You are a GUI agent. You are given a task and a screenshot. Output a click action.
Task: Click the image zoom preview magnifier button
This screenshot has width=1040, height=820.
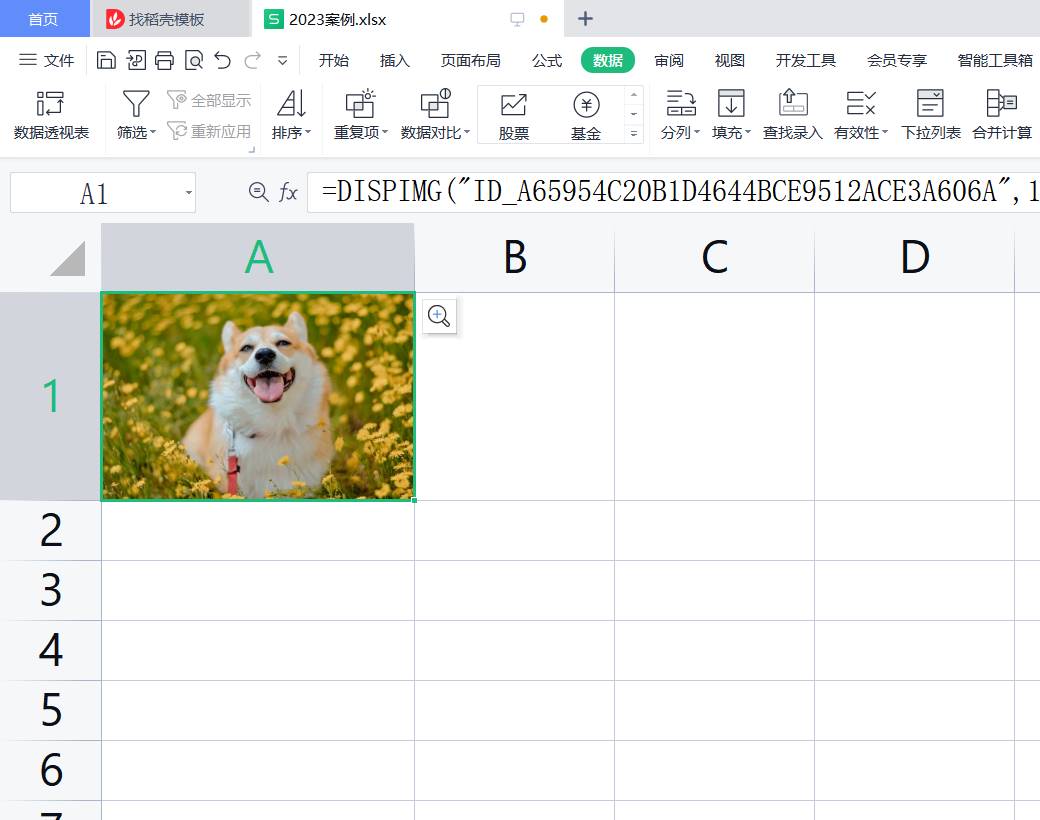(439, 316)
